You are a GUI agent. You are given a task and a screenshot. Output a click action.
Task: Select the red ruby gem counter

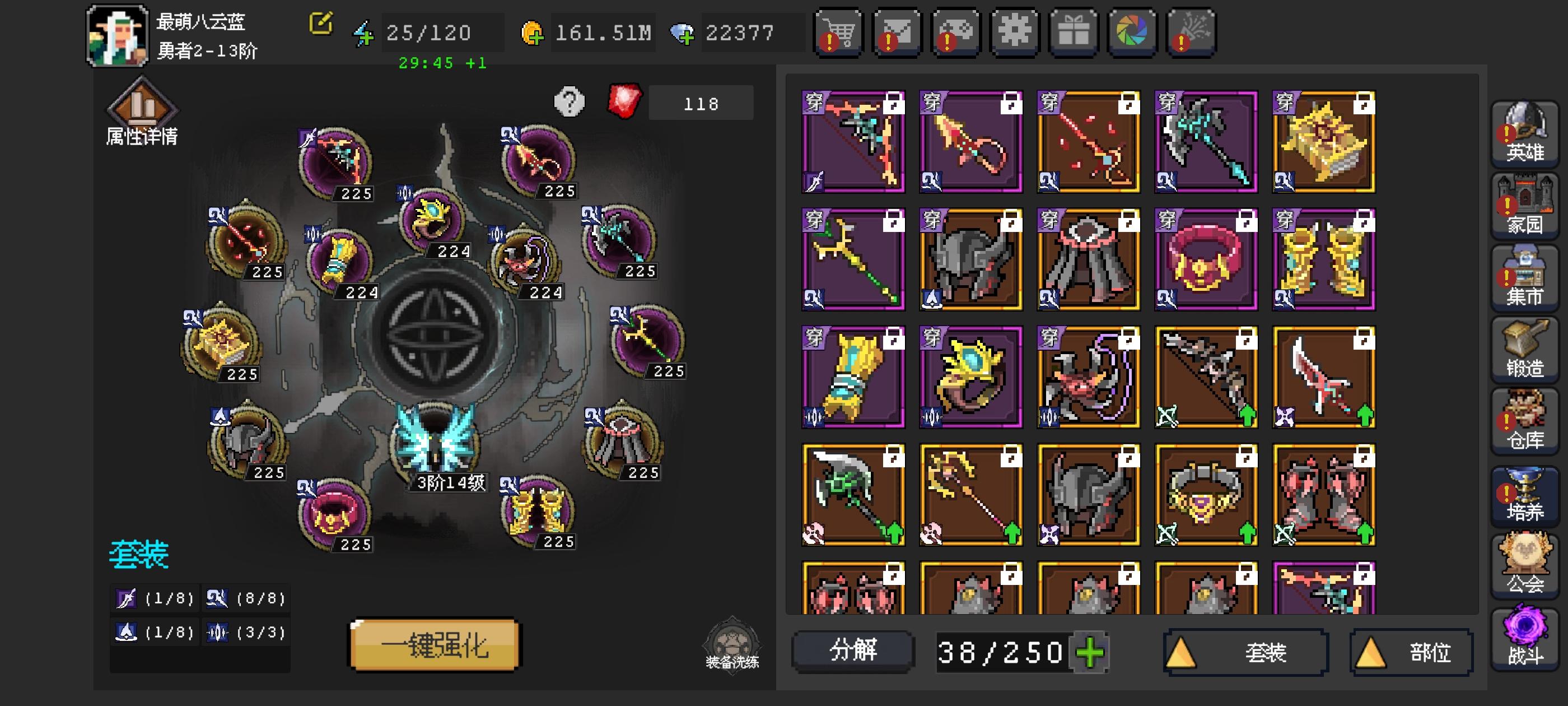(680, 103)
